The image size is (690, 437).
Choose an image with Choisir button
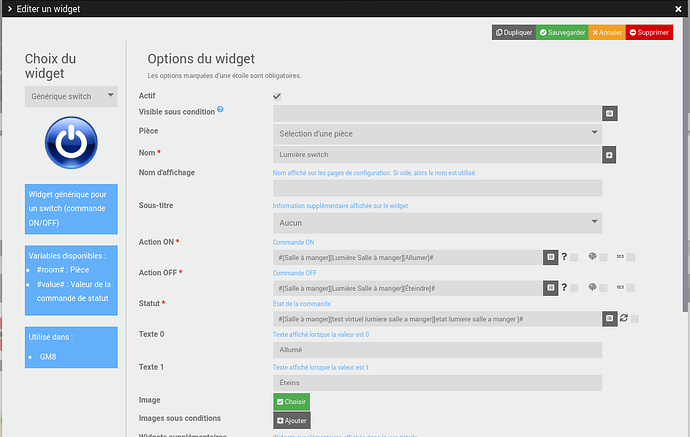click(x=291, y=402)
